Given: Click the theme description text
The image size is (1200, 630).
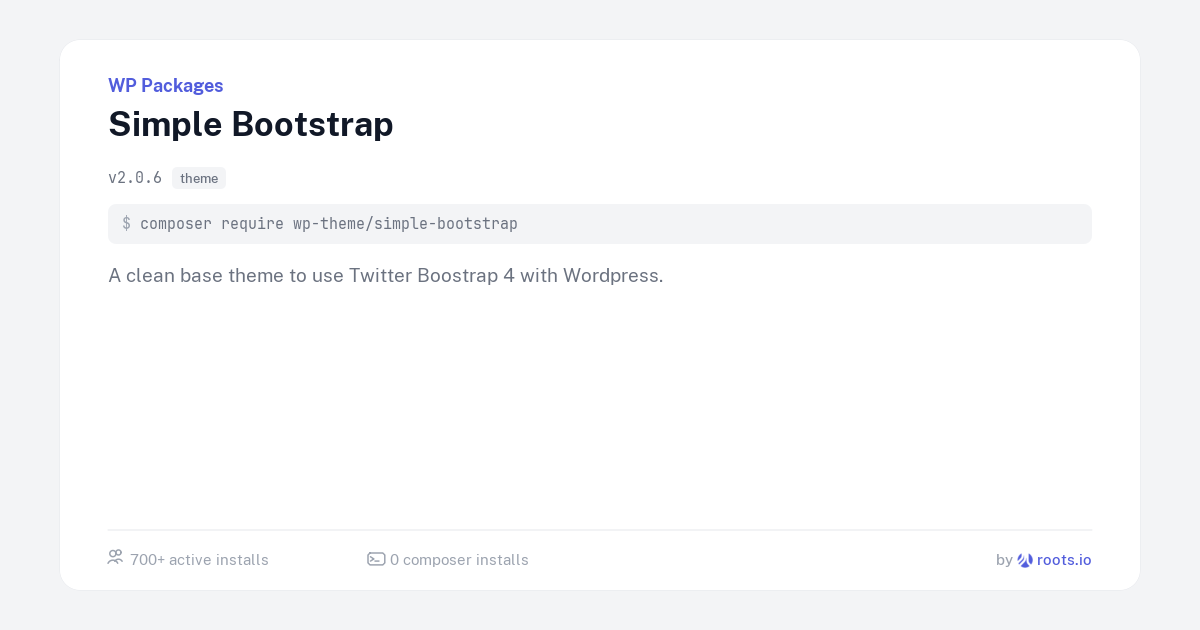Looking at the screenshot, I should (386, 276).
